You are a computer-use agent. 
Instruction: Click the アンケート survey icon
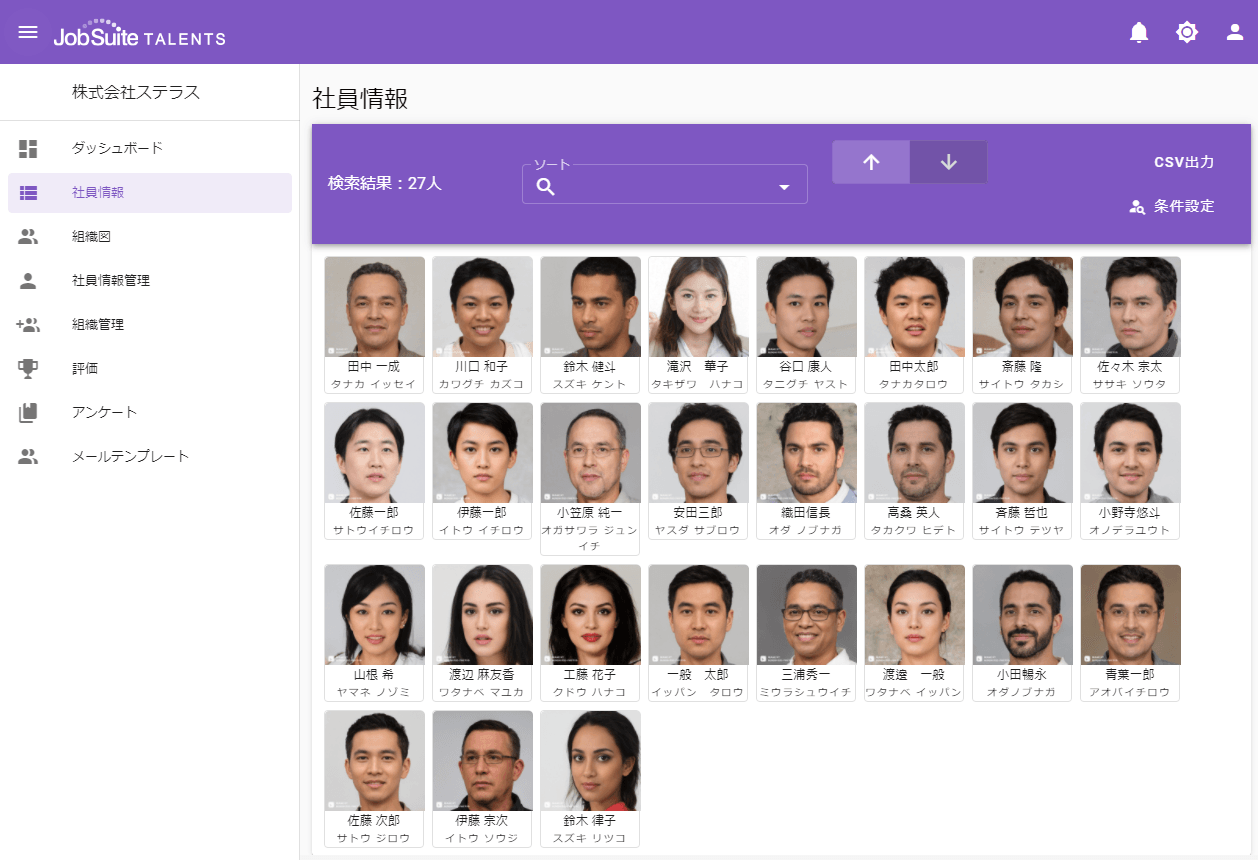point(28,412)
